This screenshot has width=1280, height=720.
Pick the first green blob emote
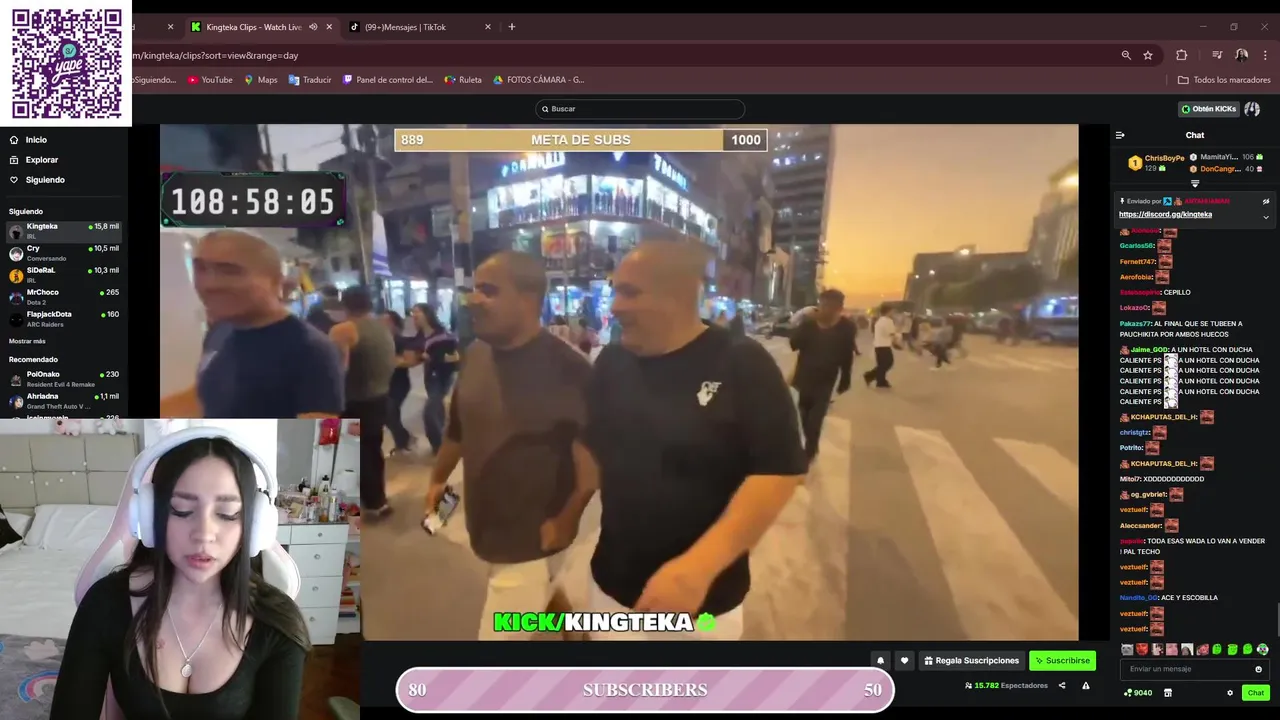tap(1217, 650)
